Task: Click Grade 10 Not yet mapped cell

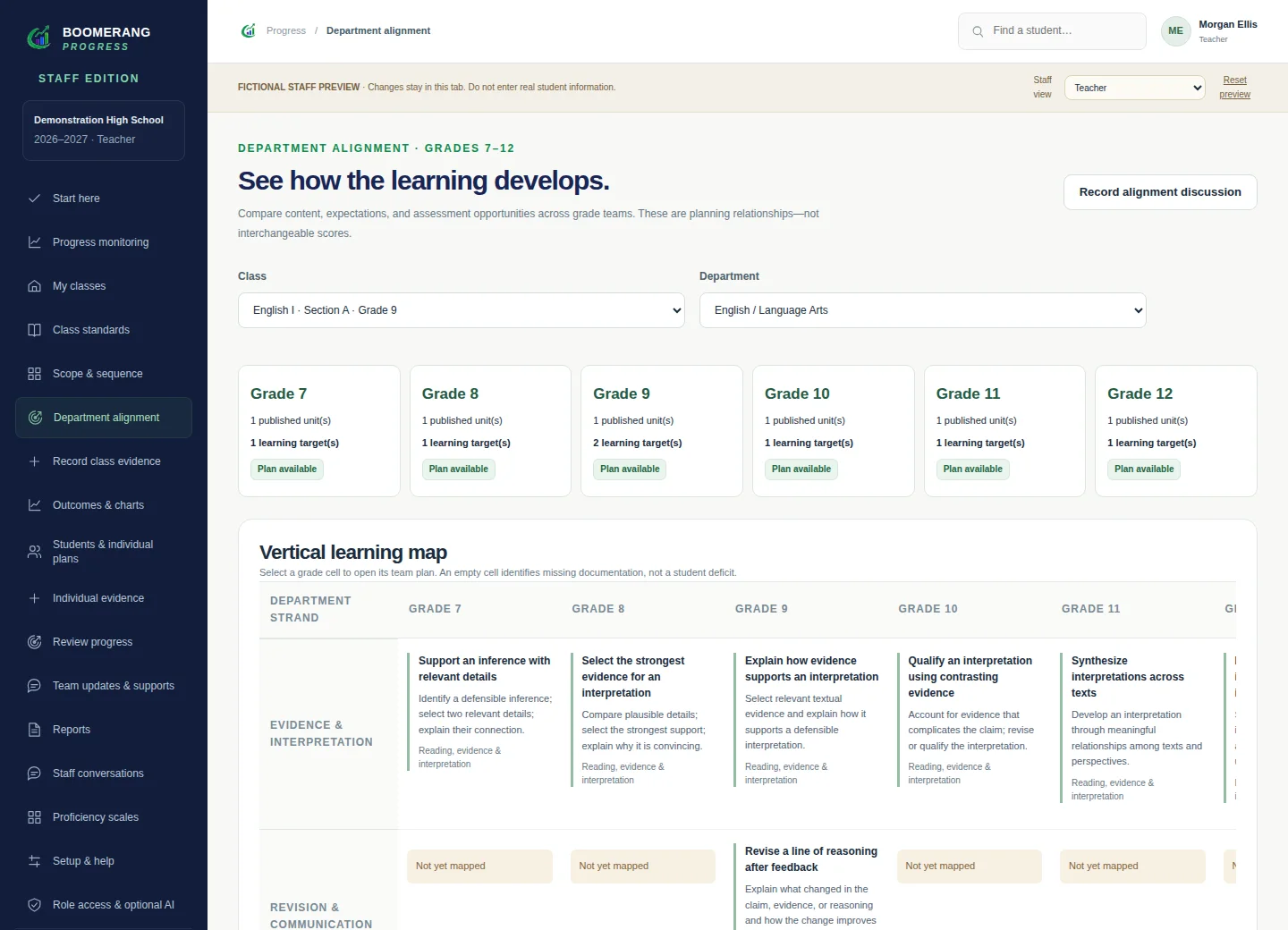Action: tap(970, 867)
